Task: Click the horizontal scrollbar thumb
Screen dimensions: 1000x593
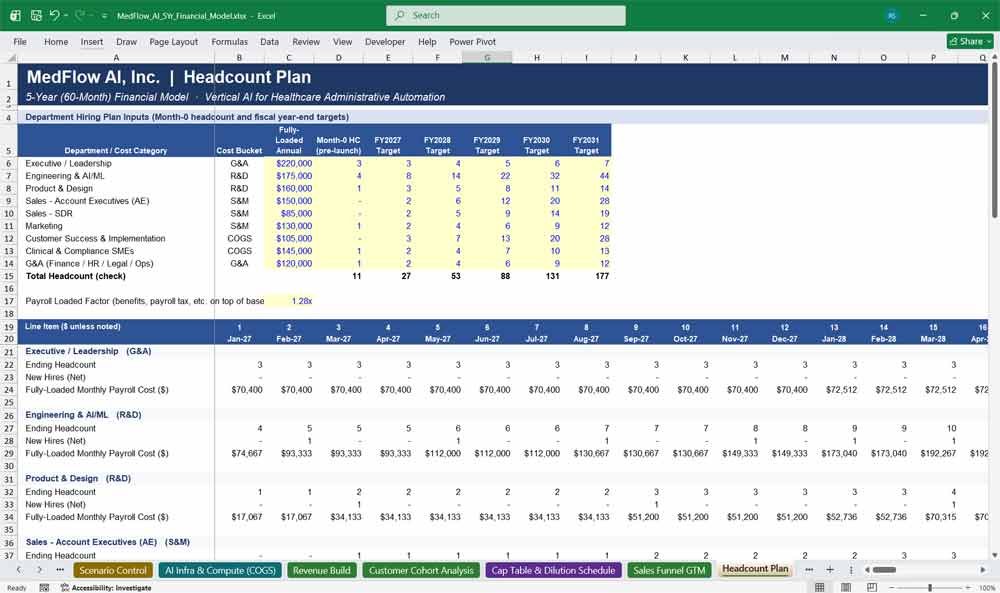Action: pyautogui.click(x=884, y=569)
